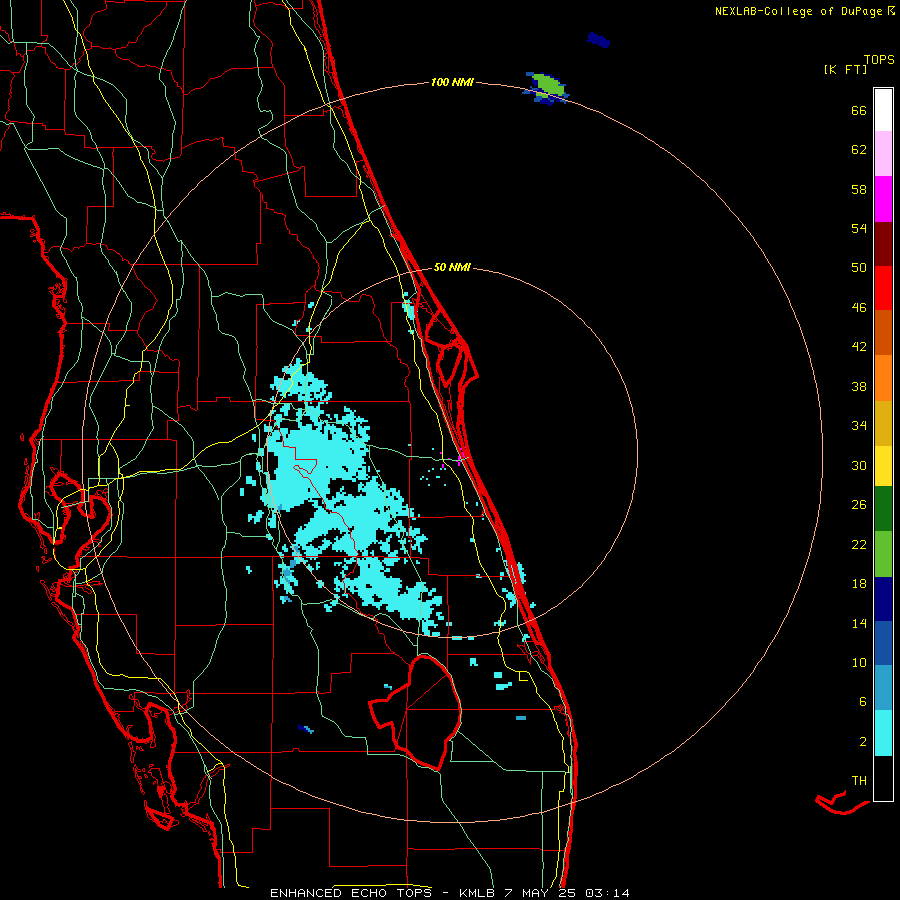Click the dark red swatch between 54 and 50
This screenshot has height=900, width=900.
pos(883,244)
